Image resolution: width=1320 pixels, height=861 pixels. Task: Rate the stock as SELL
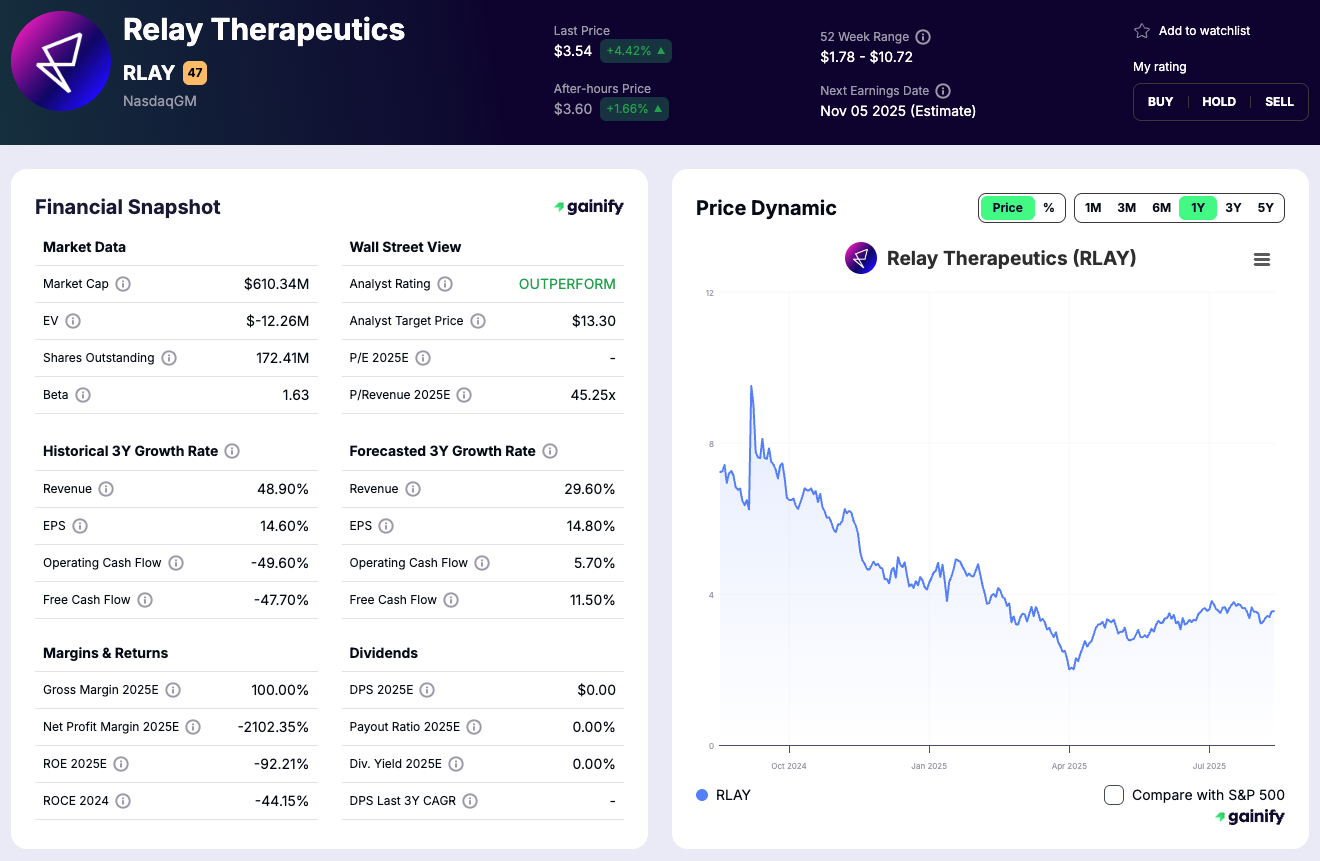point(1279,102)
